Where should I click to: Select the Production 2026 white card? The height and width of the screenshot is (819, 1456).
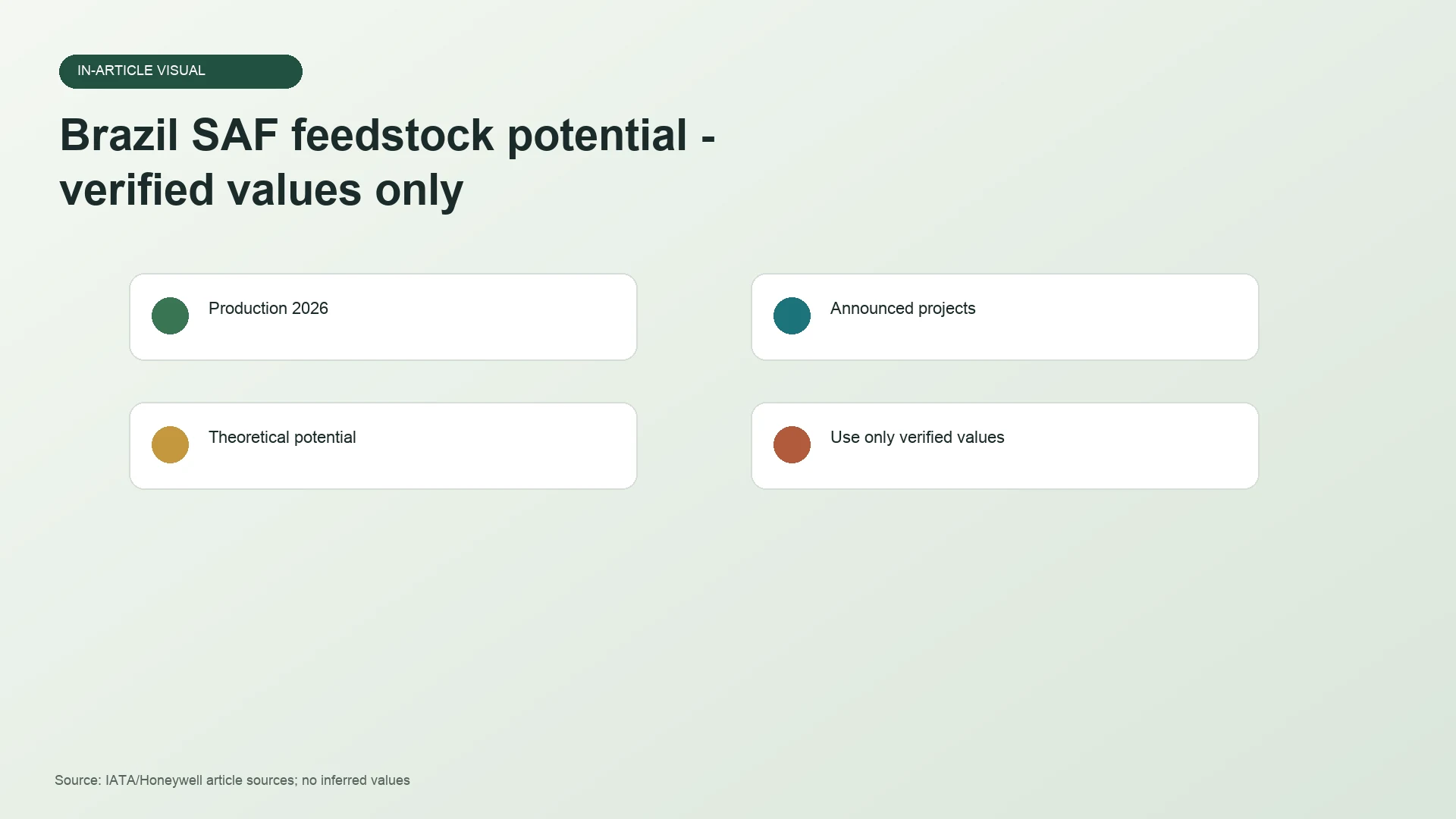pyautogui.click(x=383, y=317)
